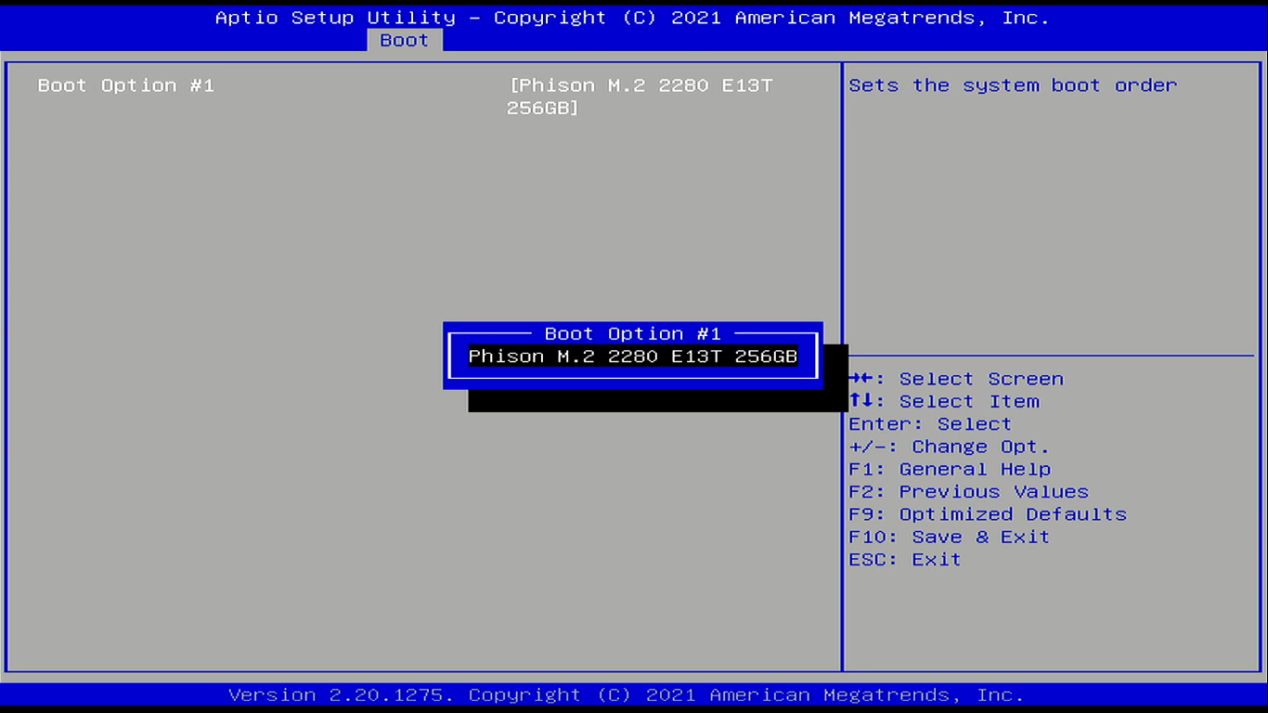The image size is (1268, 713).
Task: Open F1: General Help
Action: (949, 469)
